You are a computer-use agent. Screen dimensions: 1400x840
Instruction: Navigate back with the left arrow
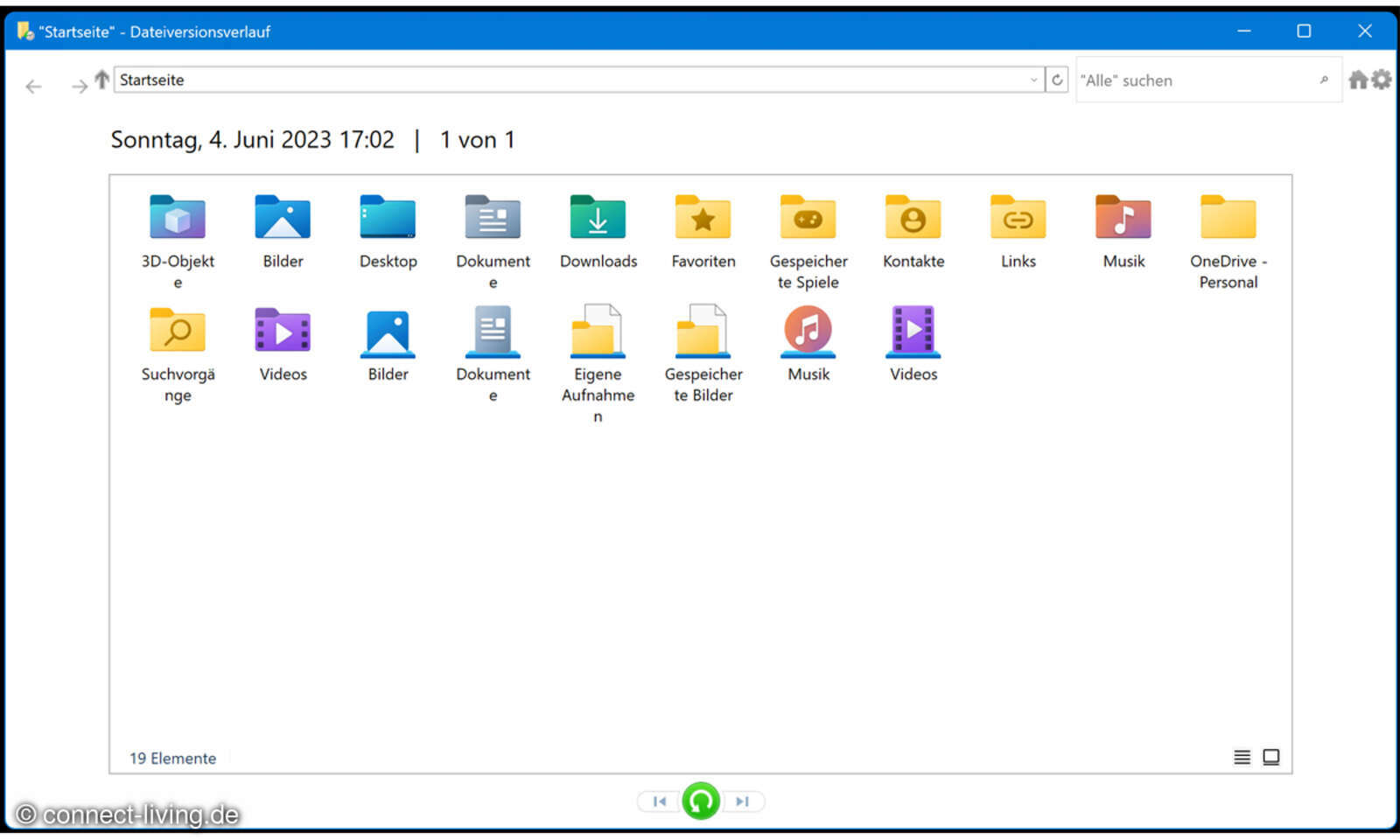(x=33, y=86)
